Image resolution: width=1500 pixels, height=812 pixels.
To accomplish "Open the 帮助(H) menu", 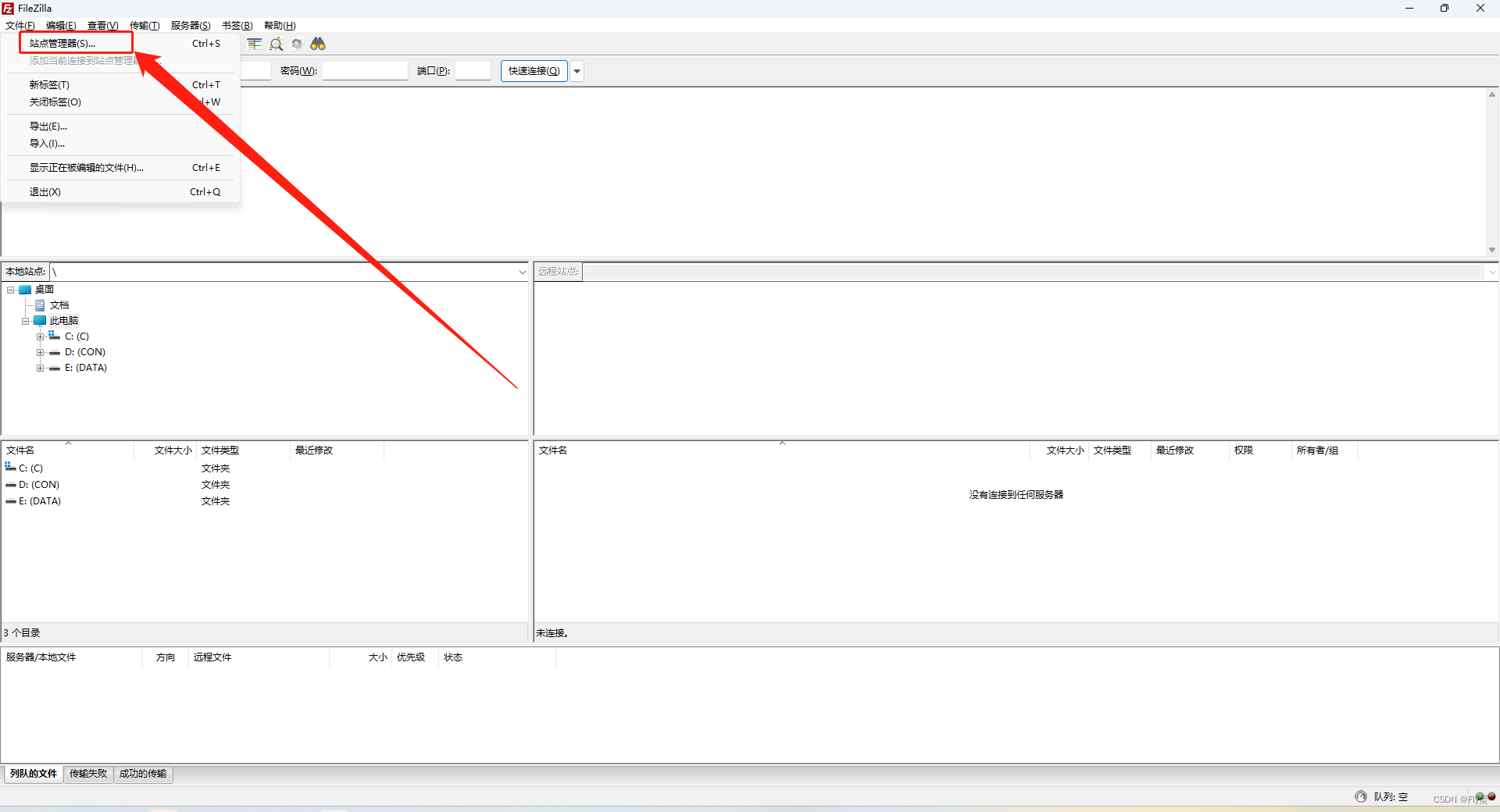I will (280, 26).
